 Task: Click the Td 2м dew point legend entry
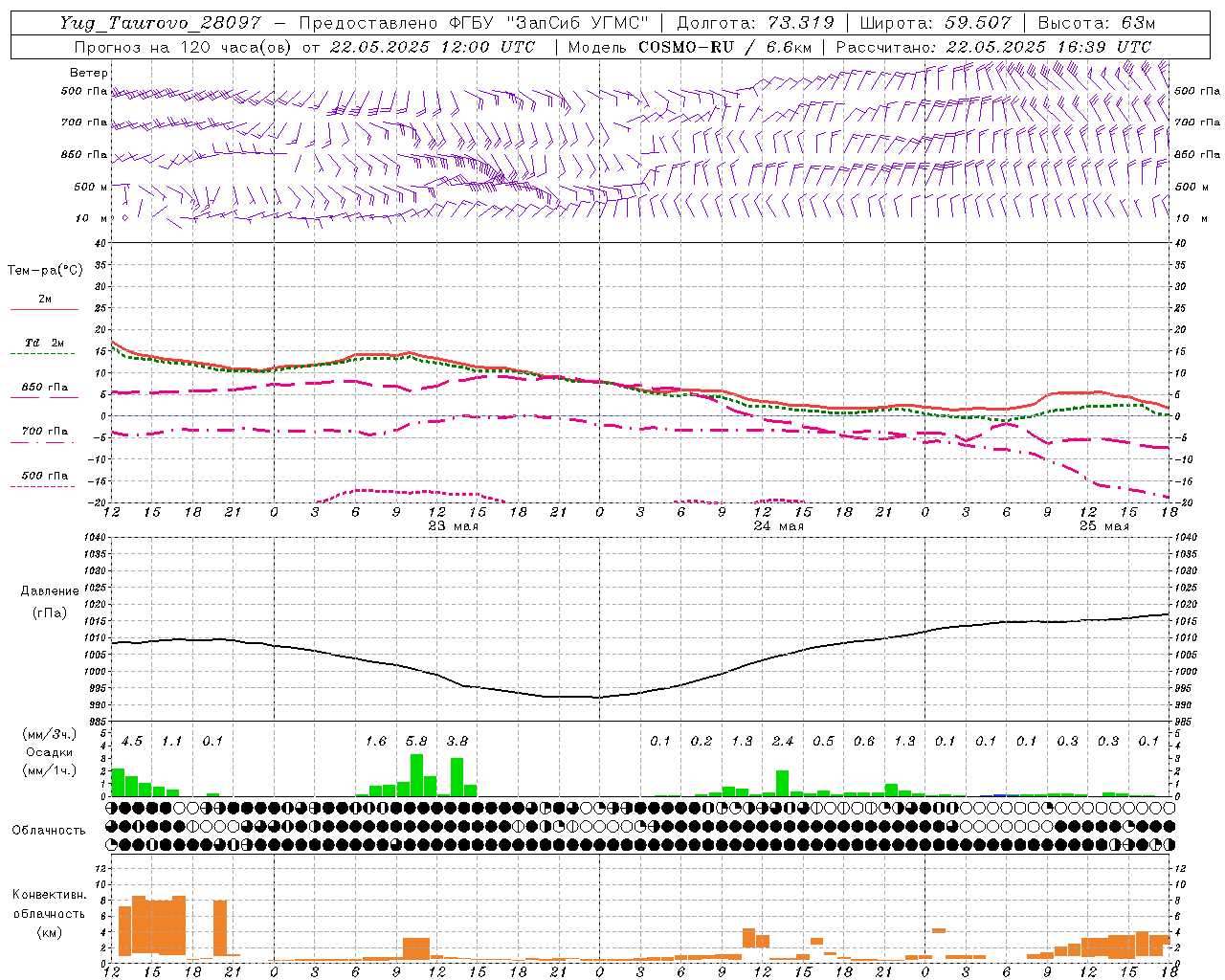point(44,343)
